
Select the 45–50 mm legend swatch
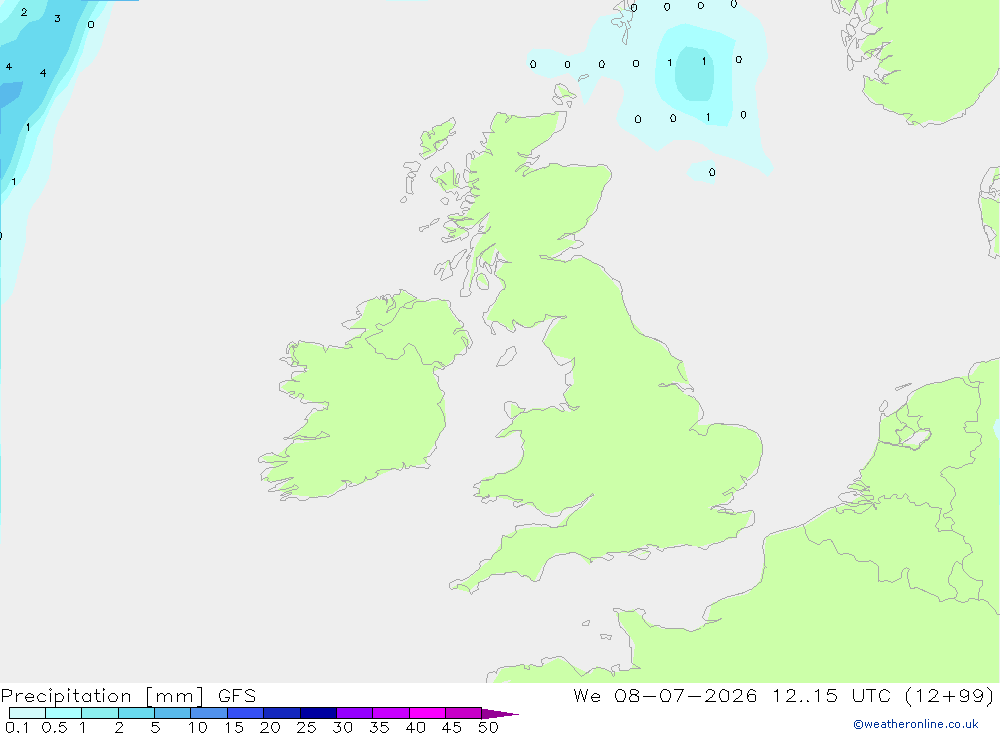[464, 713]
